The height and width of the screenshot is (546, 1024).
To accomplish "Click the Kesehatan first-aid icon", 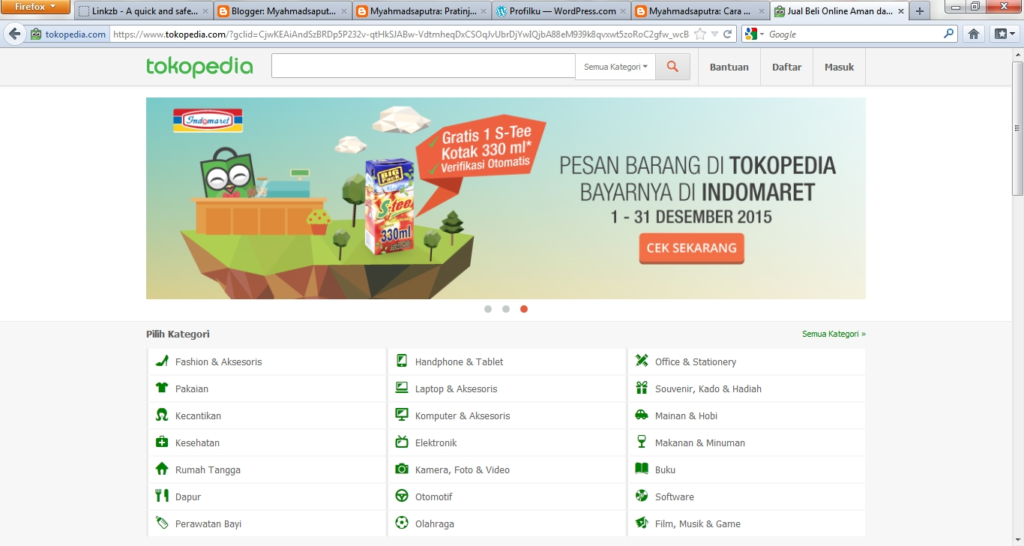I will tap(162, 442).
